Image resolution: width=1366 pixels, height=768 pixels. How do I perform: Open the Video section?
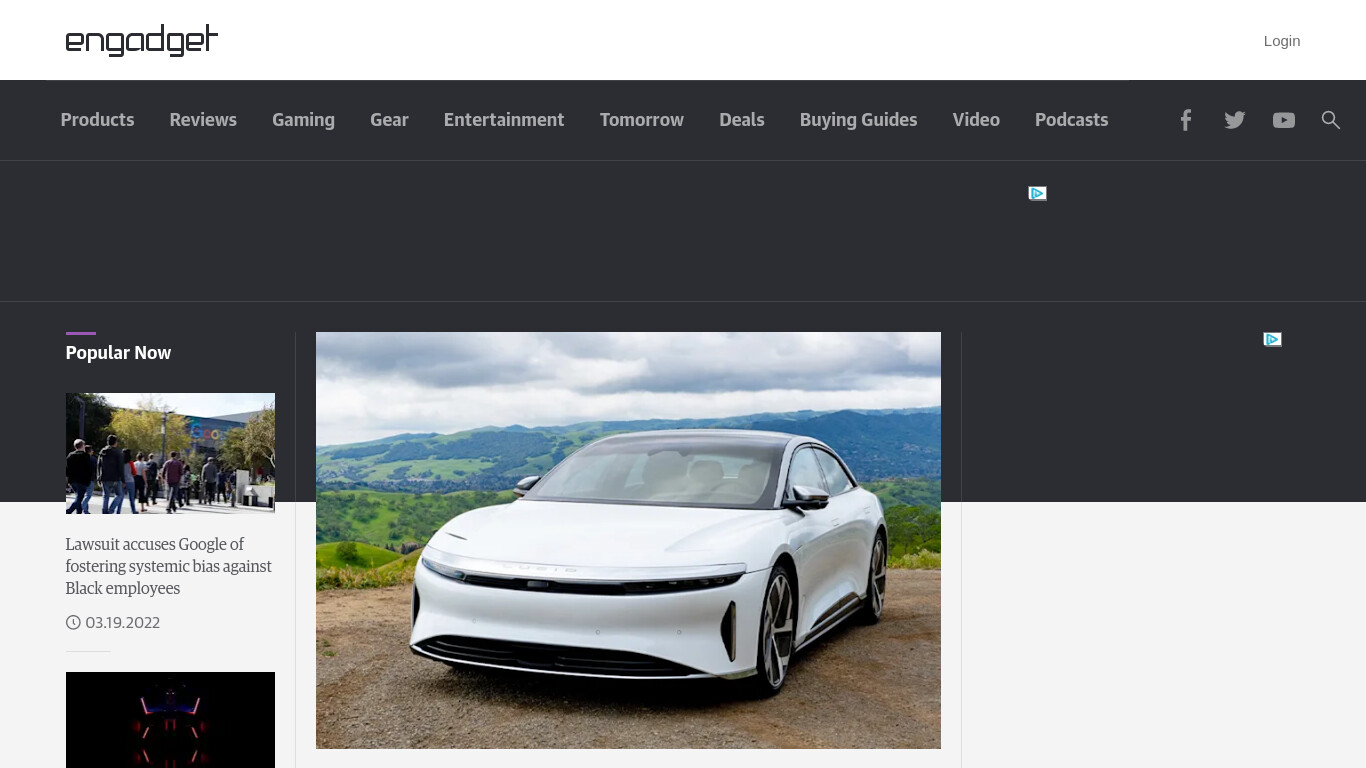click(976, 120)
